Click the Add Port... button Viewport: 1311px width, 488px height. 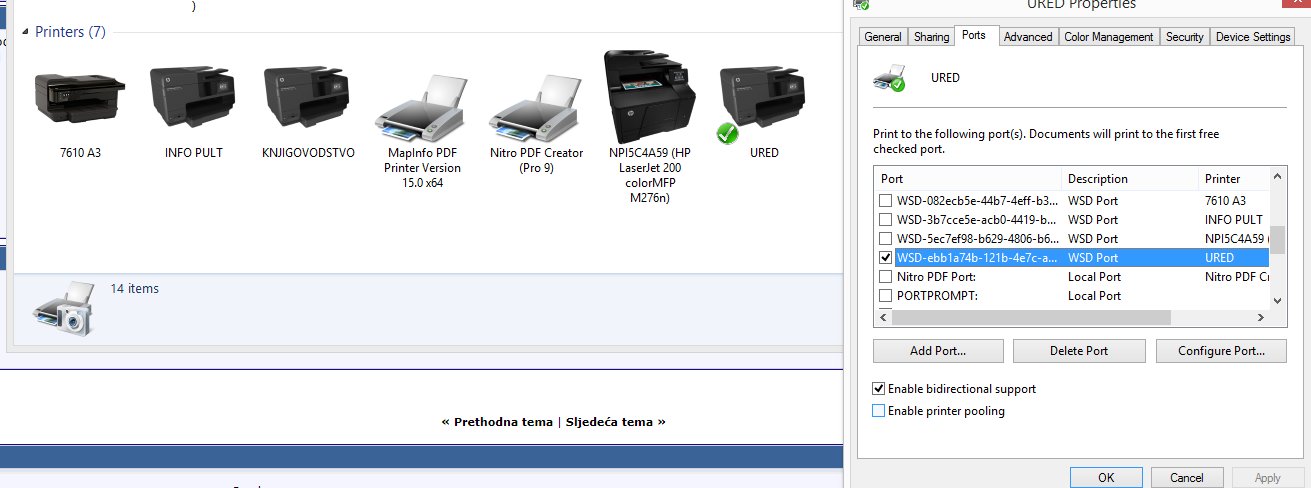[x=938, y=351]
